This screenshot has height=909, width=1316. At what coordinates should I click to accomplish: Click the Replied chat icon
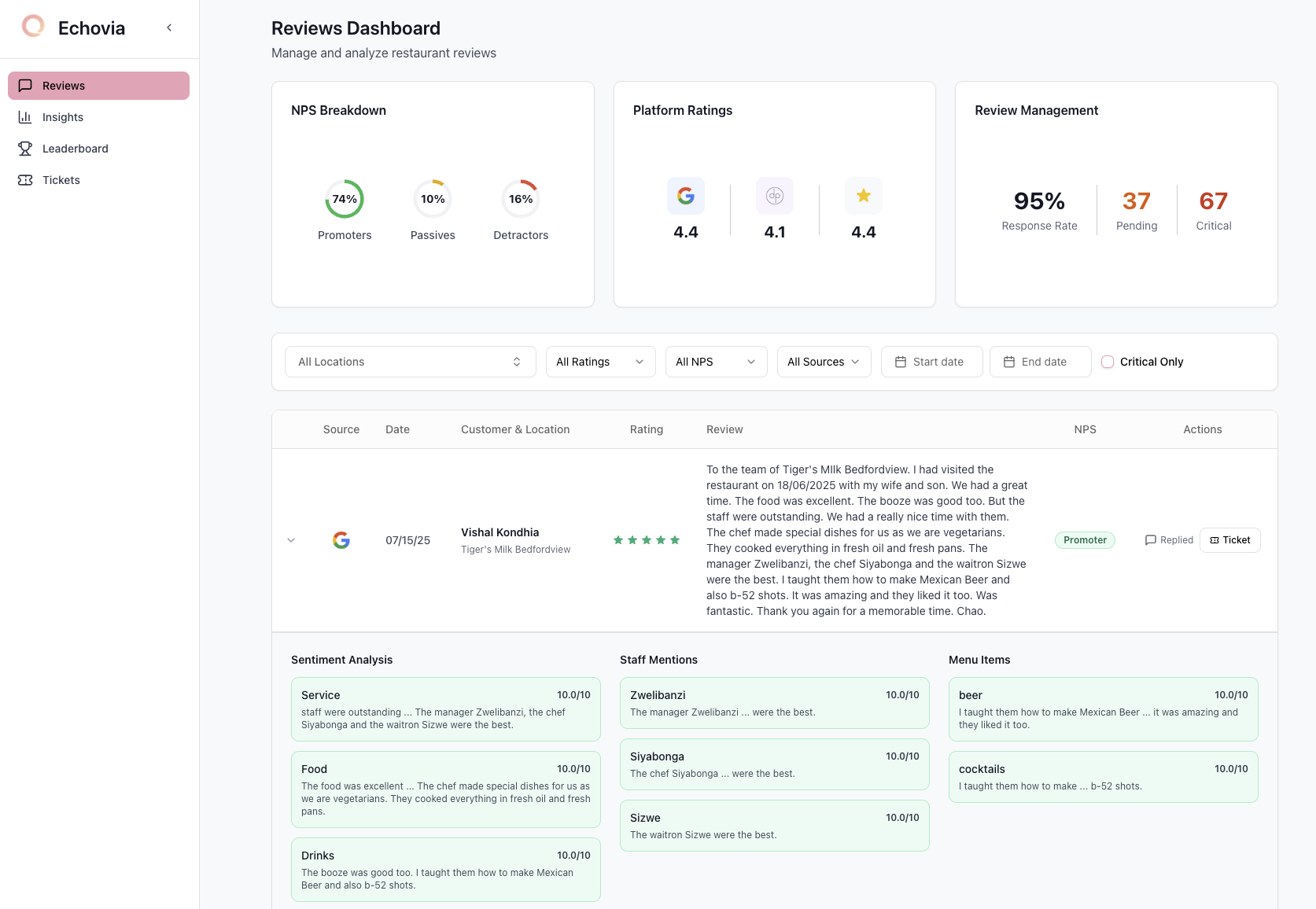coord(1151,540)
